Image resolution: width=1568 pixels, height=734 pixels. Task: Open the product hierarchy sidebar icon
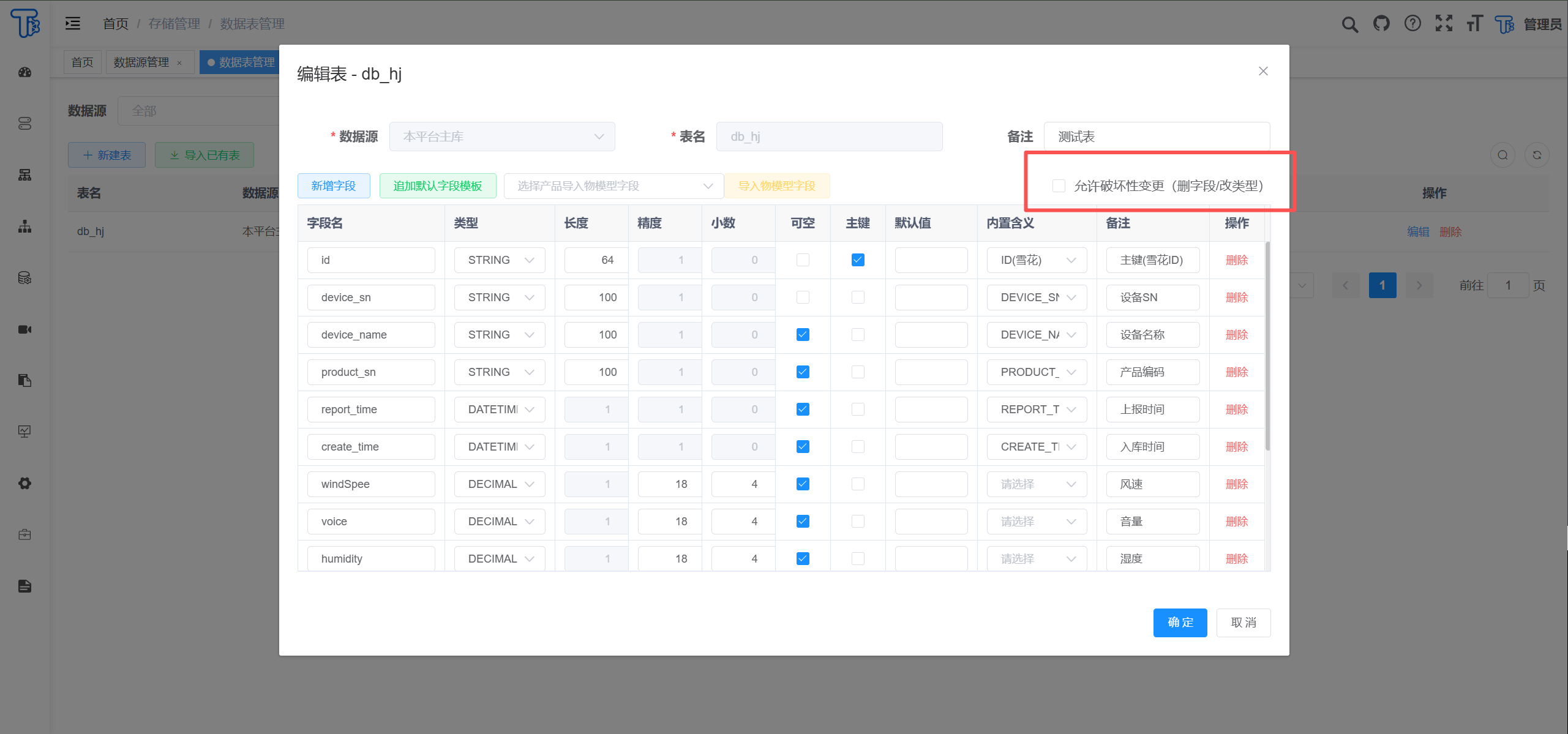click(x=24, y=175)
